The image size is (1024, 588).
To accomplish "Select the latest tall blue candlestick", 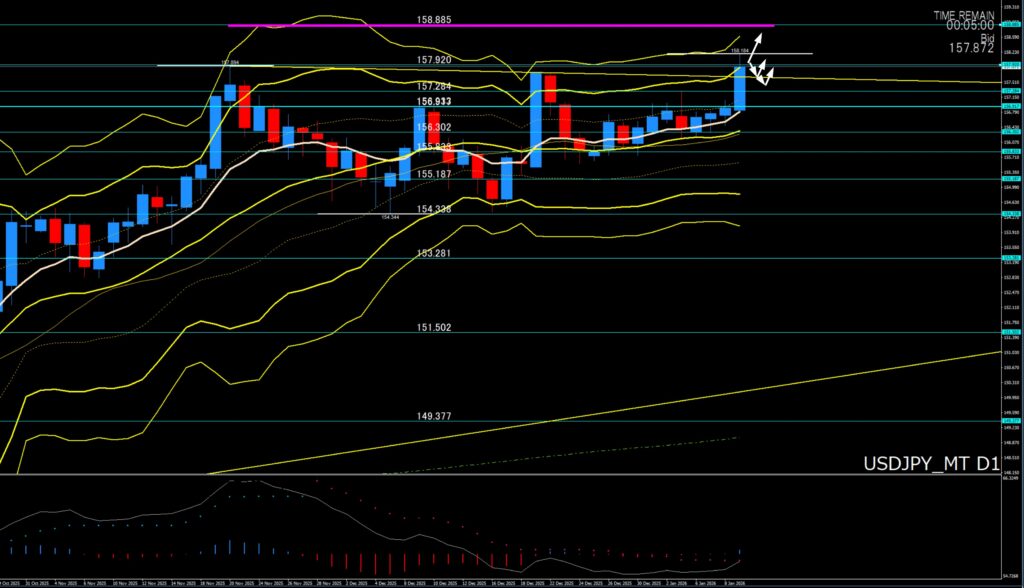I will tap(740, 88).
